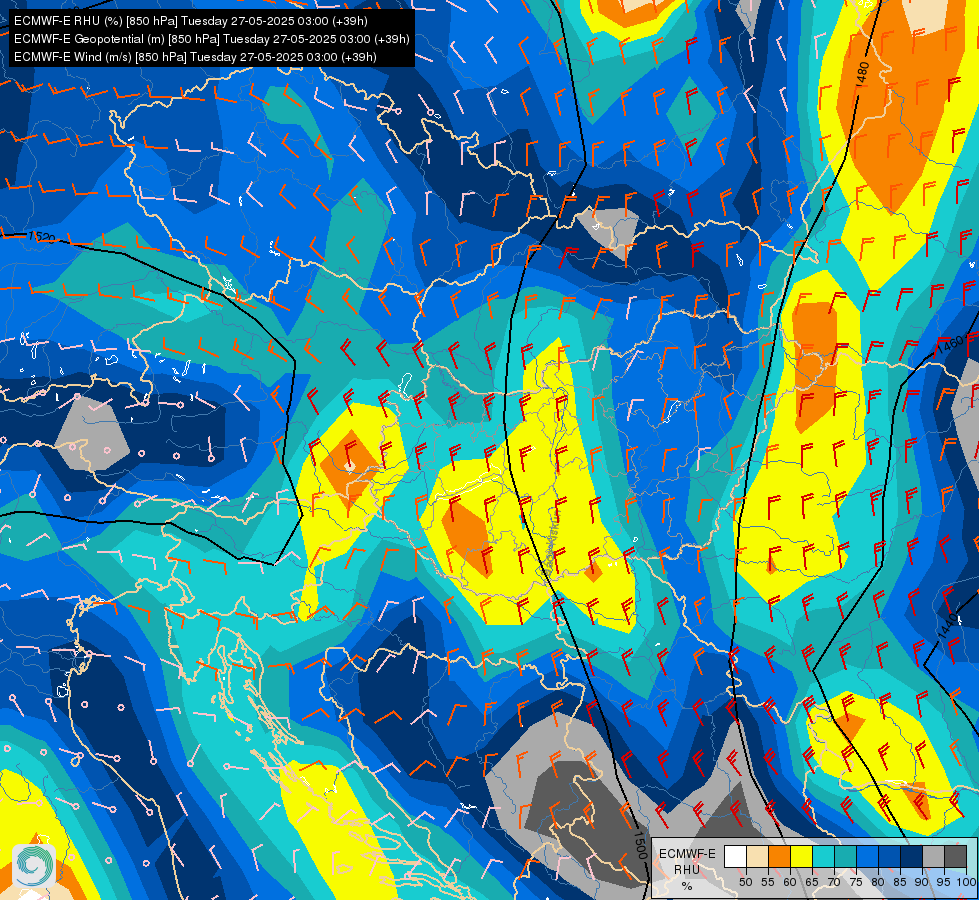Select the white legend swatch below 50%
Image resolution: width=979 pixels, height=900 pixels.
tap(735, 856)
